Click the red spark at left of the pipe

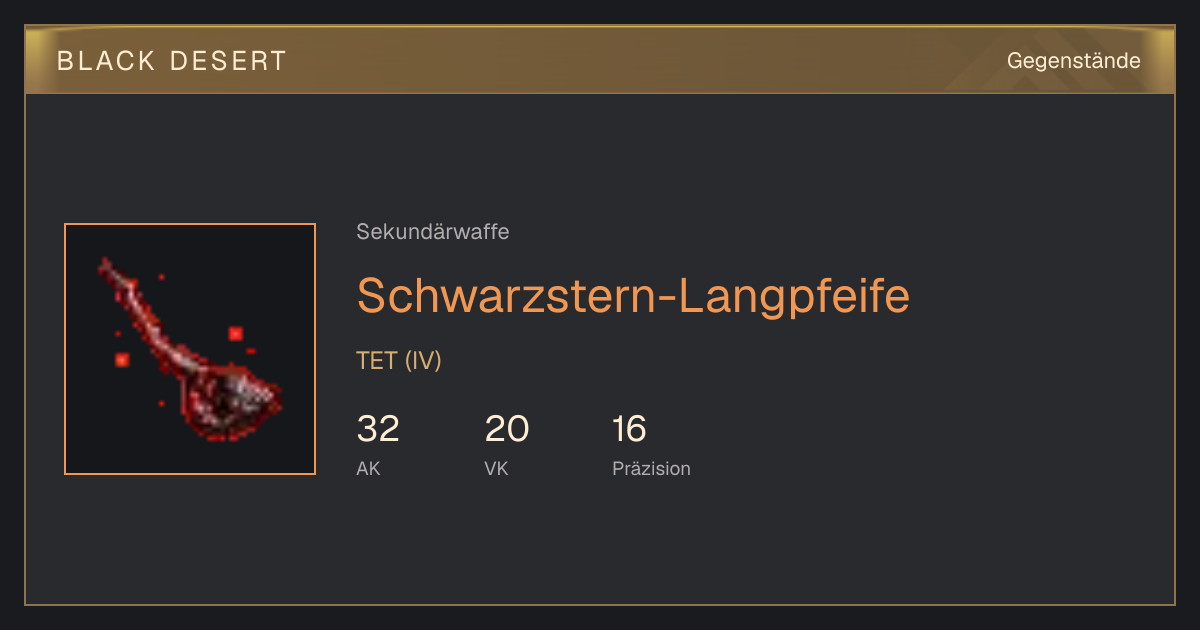tap(122, 358)
